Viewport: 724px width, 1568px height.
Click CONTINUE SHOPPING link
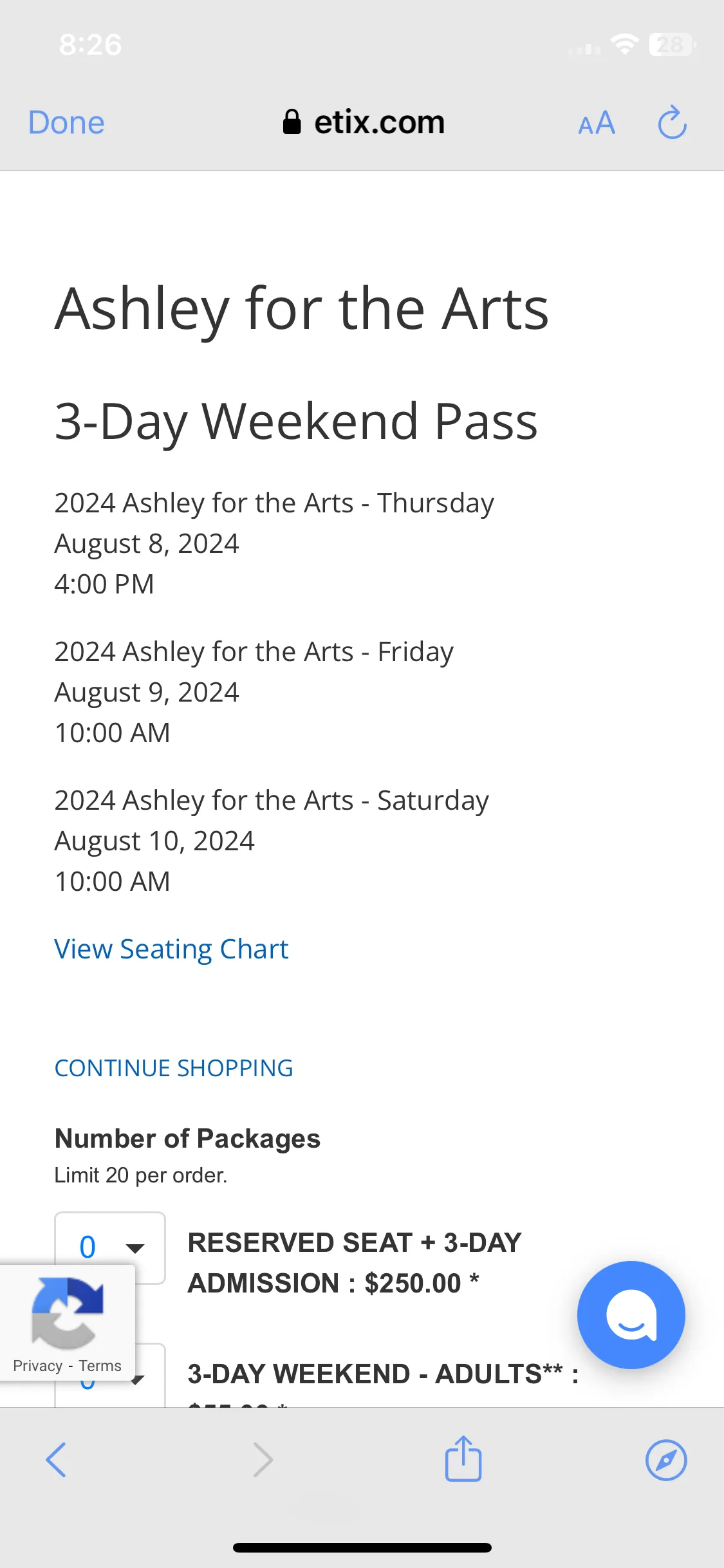174,1068
